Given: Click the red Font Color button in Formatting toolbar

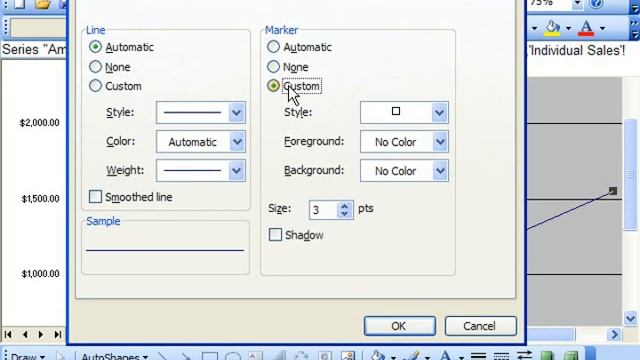Looking at the screenshot, I should [587, 29].
